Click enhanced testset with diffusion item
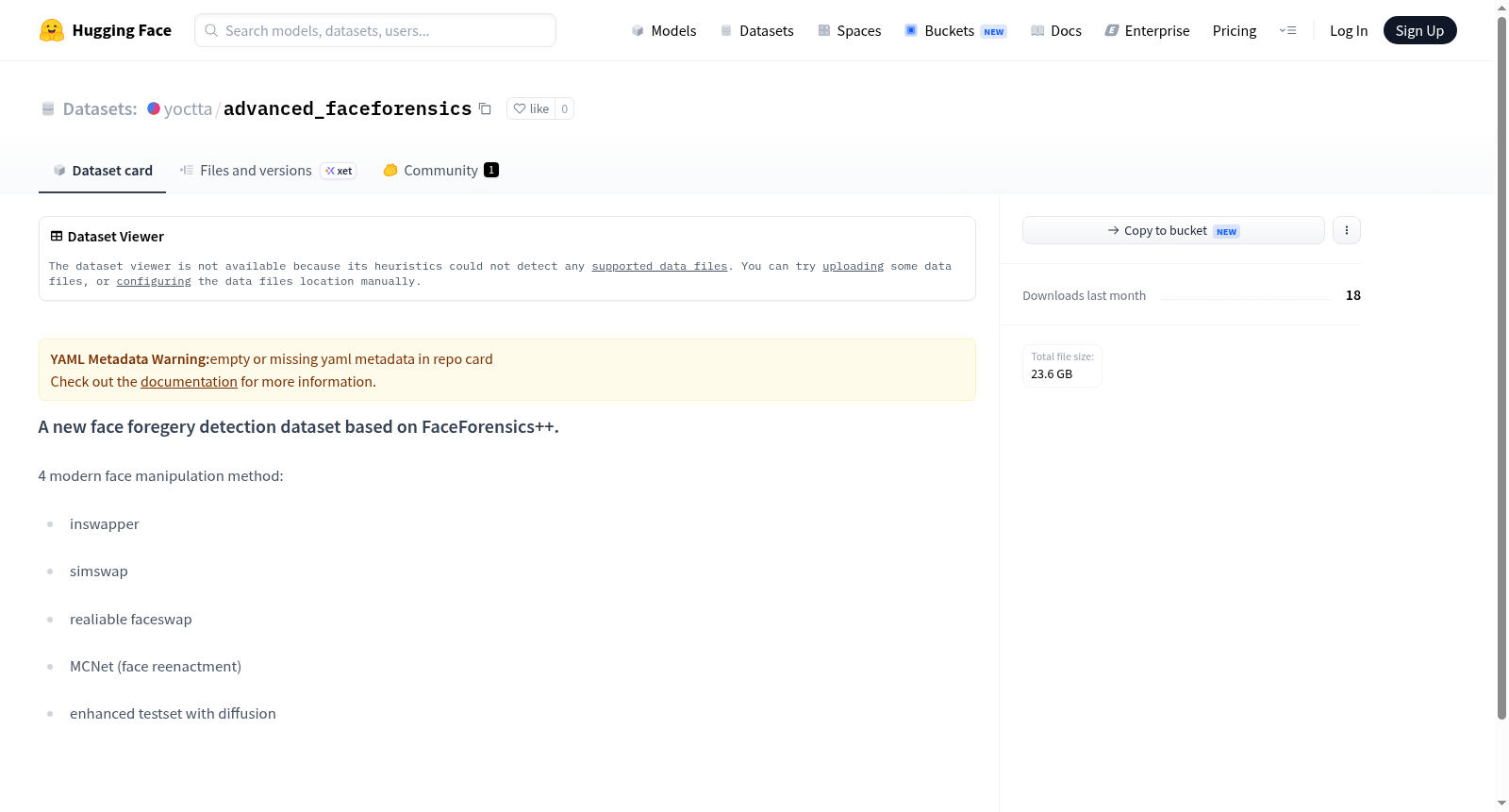 coord(173,714)
